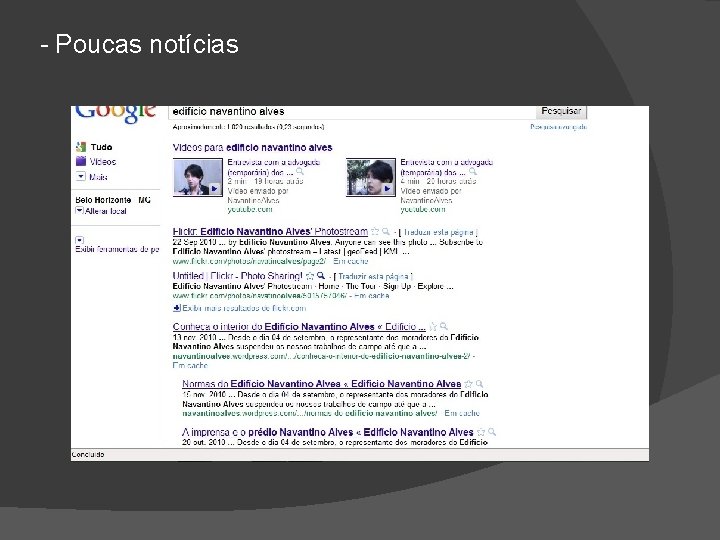Click preview magnifier beside first video title
This screenshot has height=540, width=720.
[300, 171]
